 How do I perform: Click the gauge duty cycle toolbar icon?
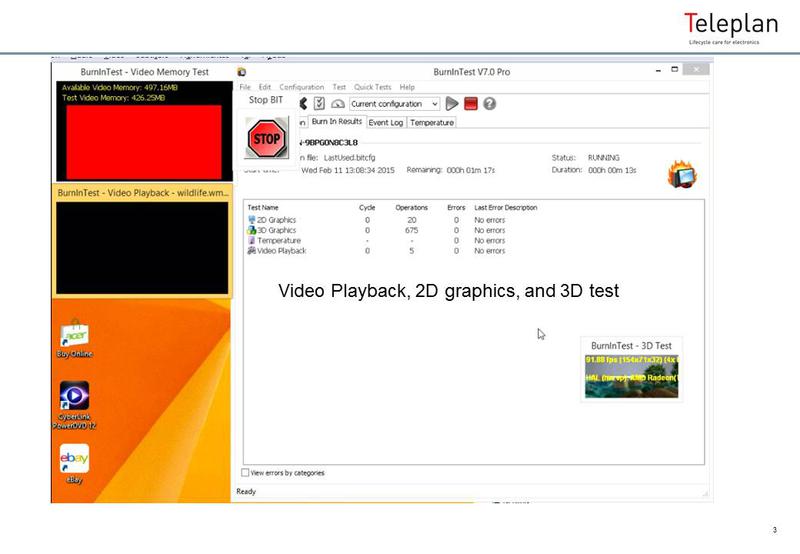(x=337, y=104)
